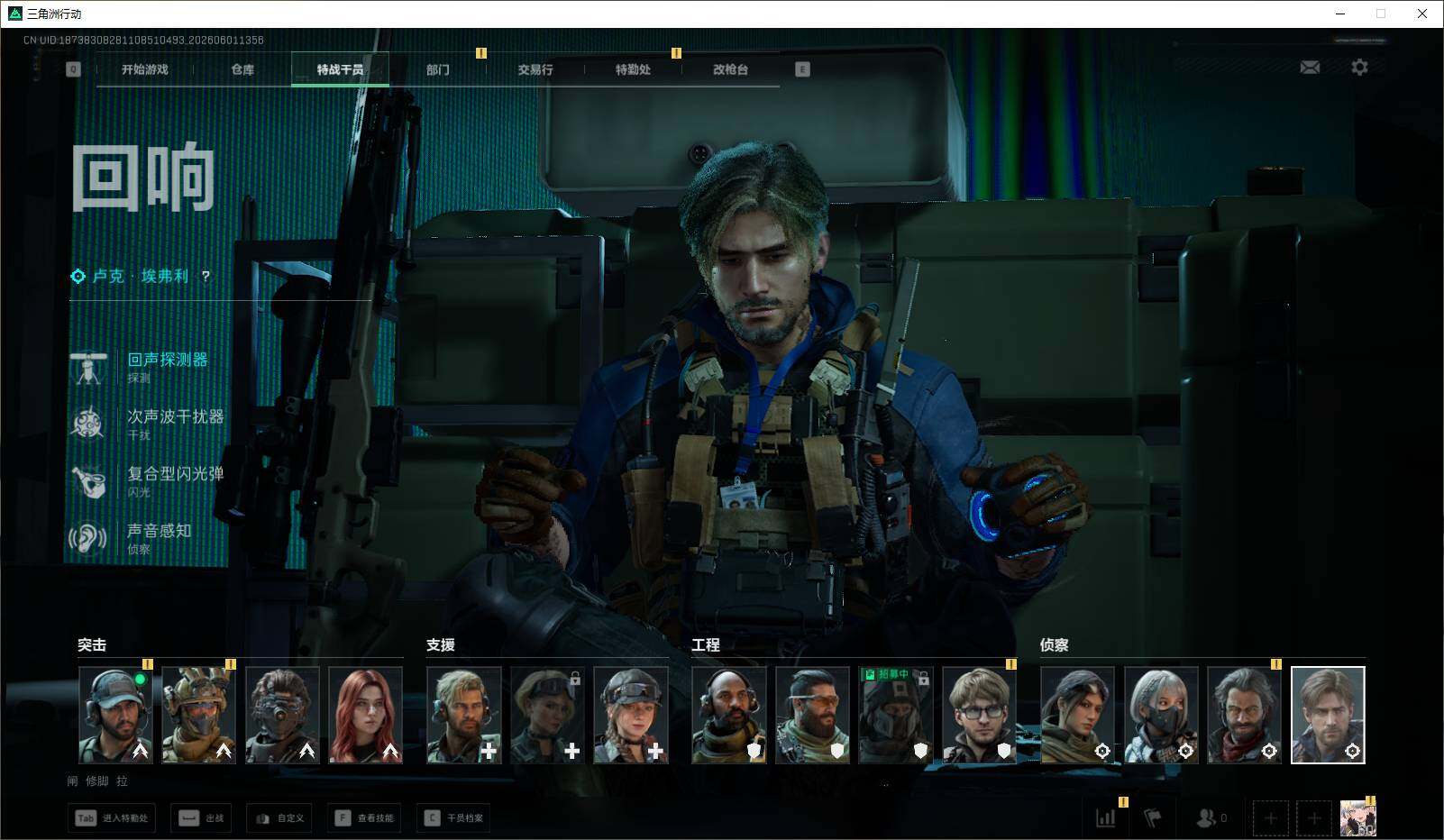The image size is (1444, 840).
Task: Open the bar chart statistics icon
Action: point(1106,818)
